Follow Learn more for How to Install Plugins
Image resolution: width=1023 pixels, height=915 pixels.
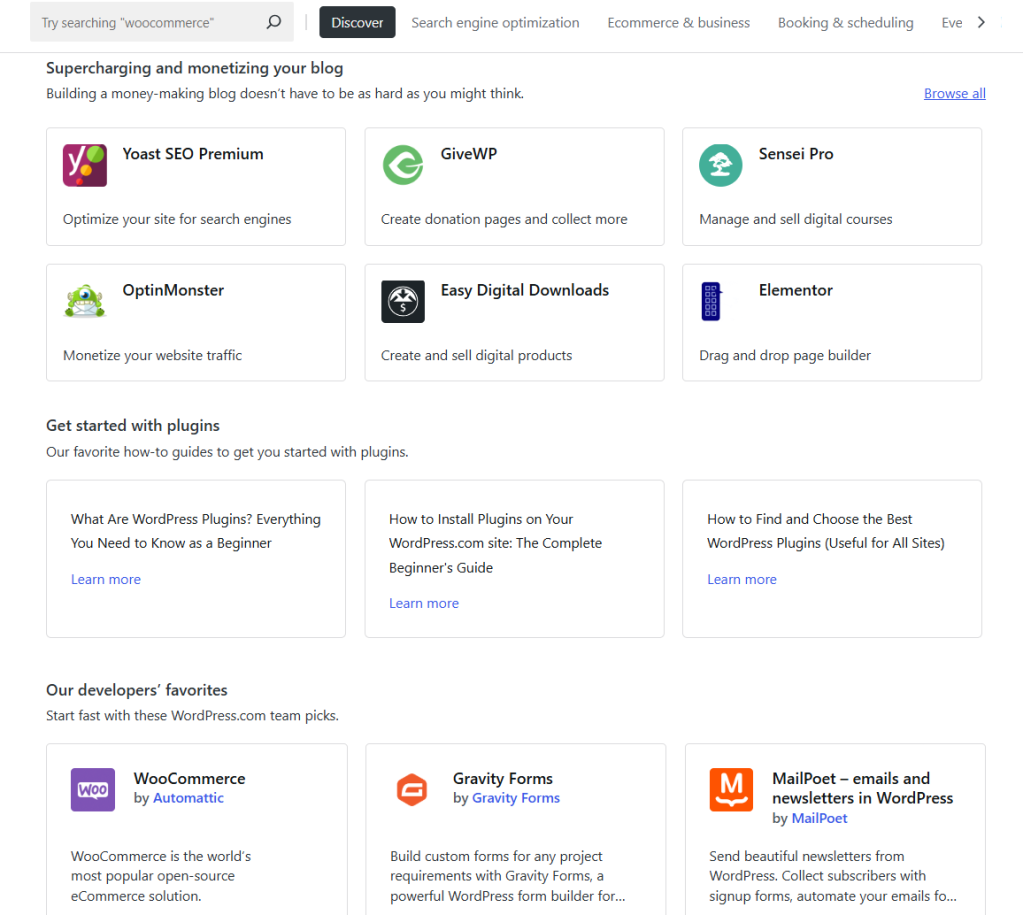[x=424, y=604]
